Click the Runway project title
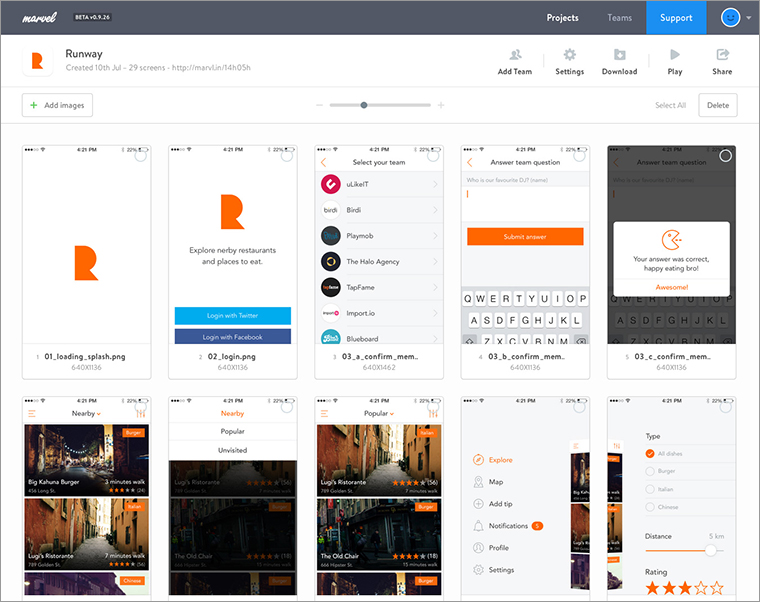Image resolution: width=760 pixels, height=602 pixels. click(84, 54)
